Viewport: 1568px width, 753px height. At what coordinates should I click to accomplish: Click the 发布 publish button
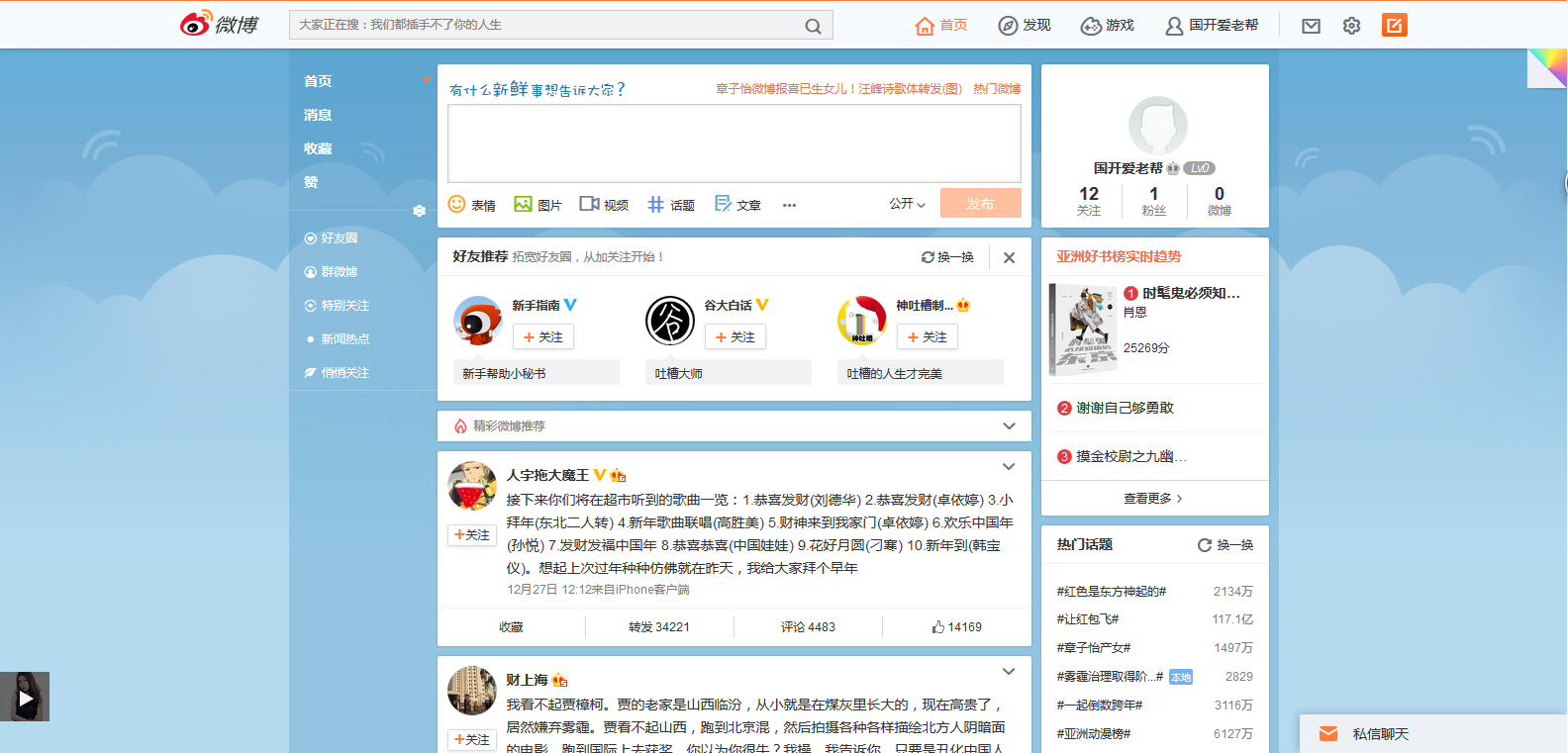pos(980,204)
